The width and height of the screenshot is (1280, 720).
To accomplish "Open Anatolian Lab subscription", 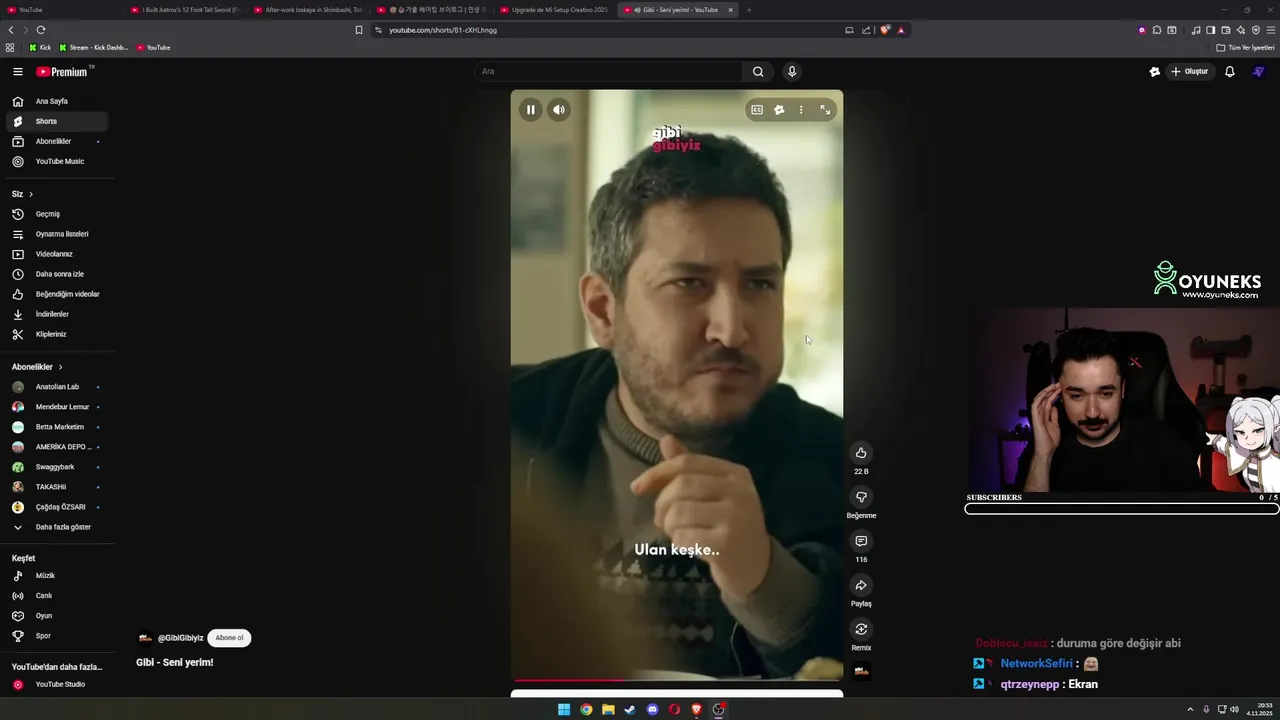I will [x=57, y=387].
